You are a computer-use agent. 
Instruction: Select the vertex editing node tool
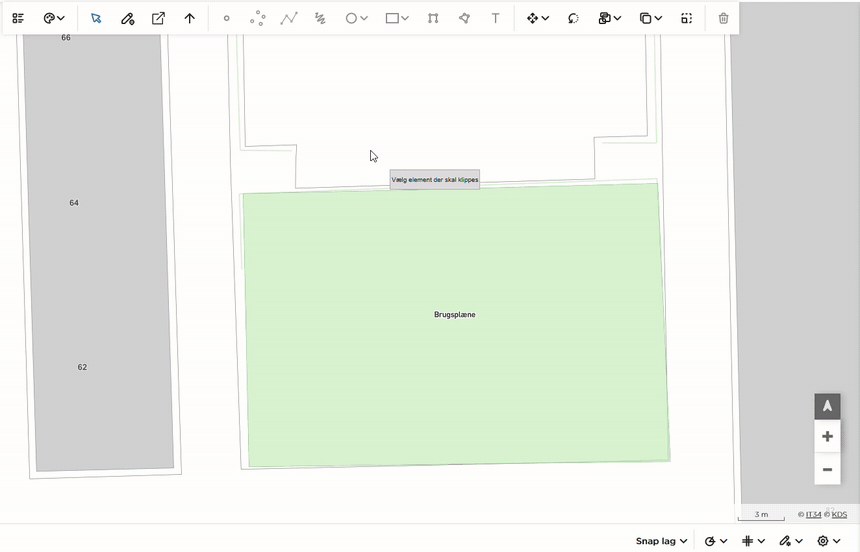pyautogui.click(x=433, y=18)
